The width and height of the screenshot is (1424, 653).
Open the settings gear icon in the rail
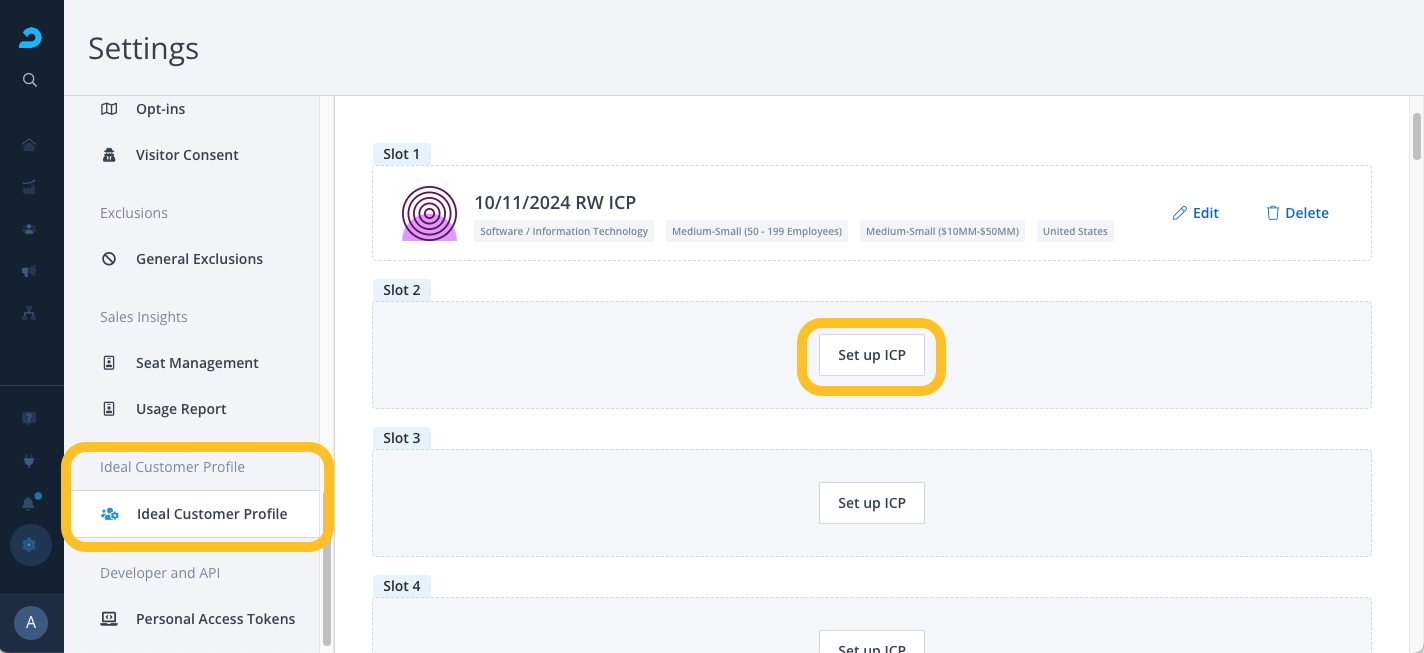(x=29, y=545)
